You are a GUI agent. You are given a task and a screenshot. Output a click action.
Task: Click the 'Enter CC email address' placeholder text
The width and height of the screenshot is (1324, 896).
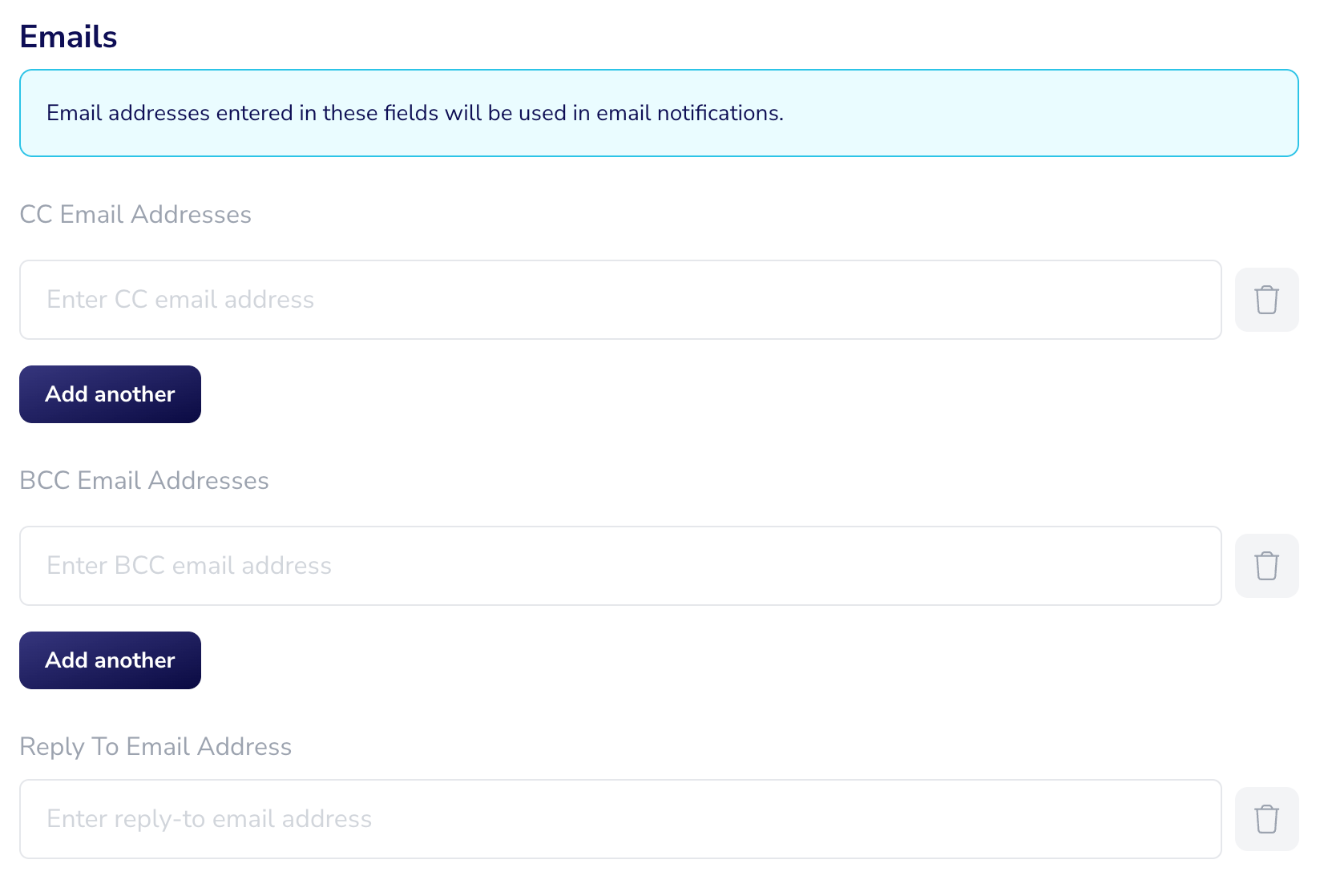180,300
